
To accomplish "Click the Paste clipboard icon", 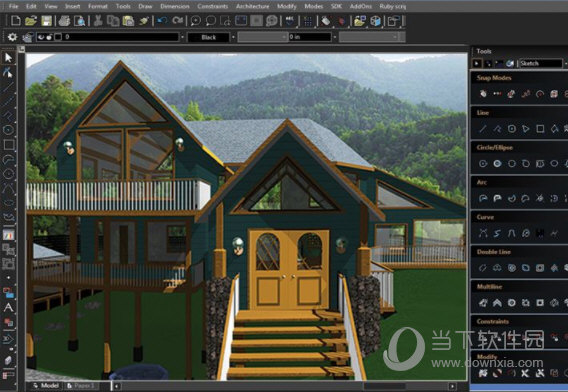I will point(128,21).
